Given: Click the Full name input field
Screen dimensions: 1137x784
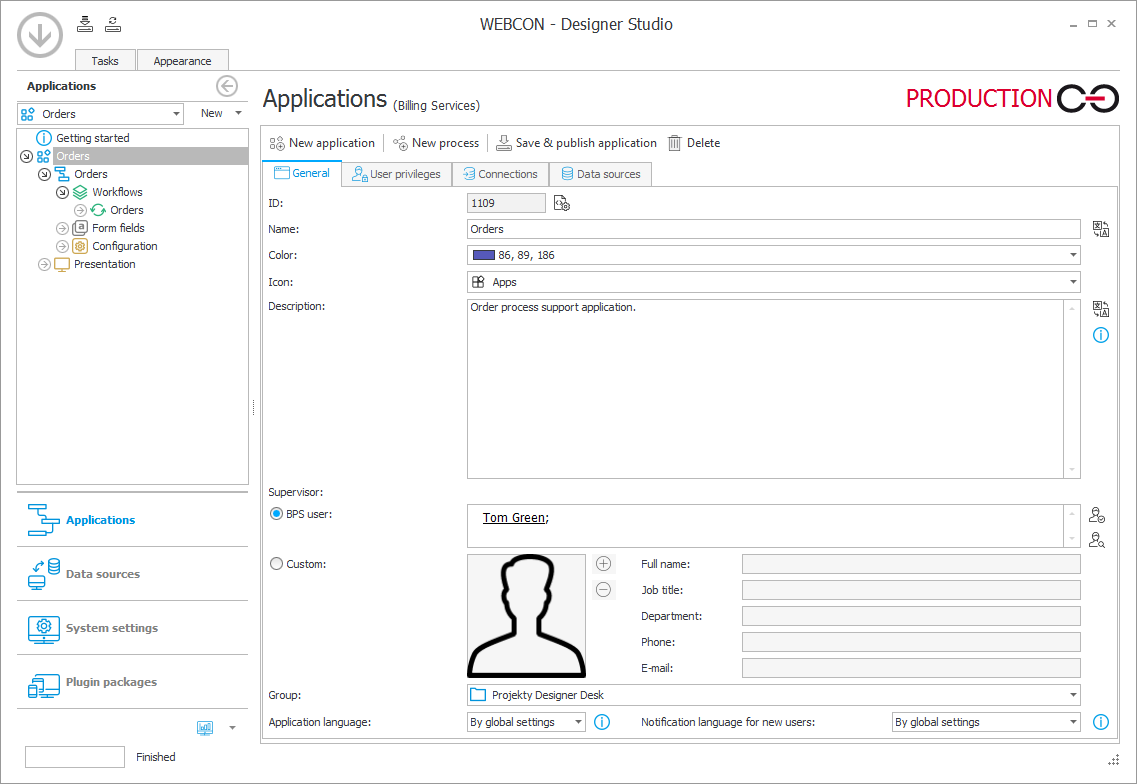Looking at the screenshot, I should (x=911, y=564).
